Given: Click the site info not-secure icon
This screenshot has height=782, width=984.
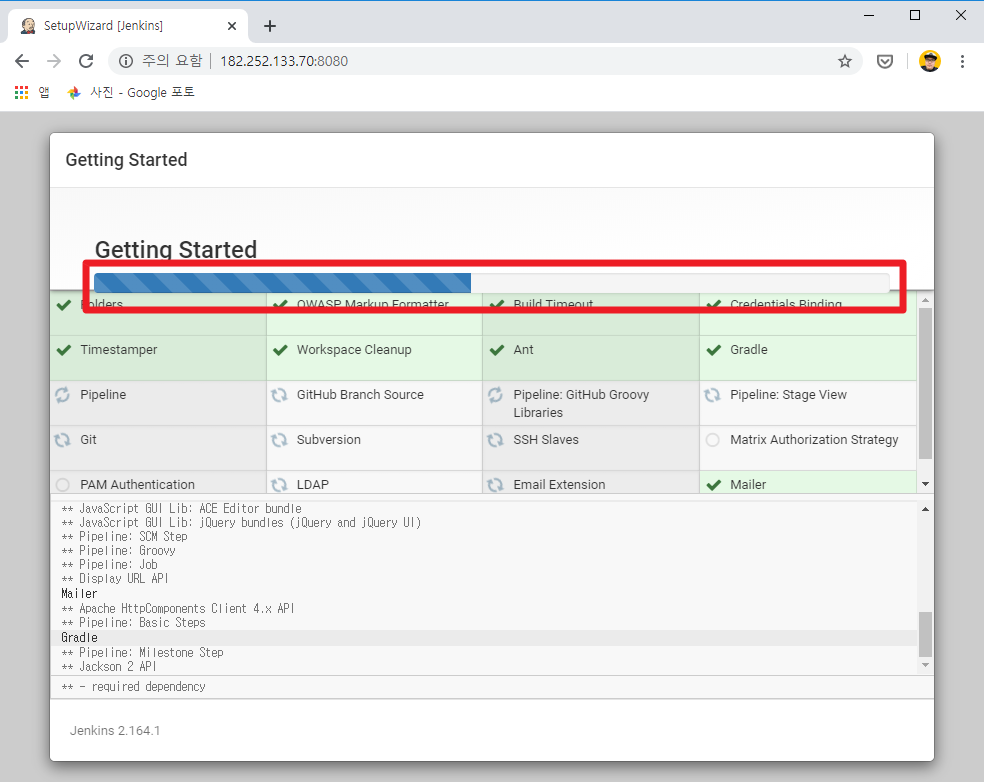Looking at the screenshot, I should 126,61.
